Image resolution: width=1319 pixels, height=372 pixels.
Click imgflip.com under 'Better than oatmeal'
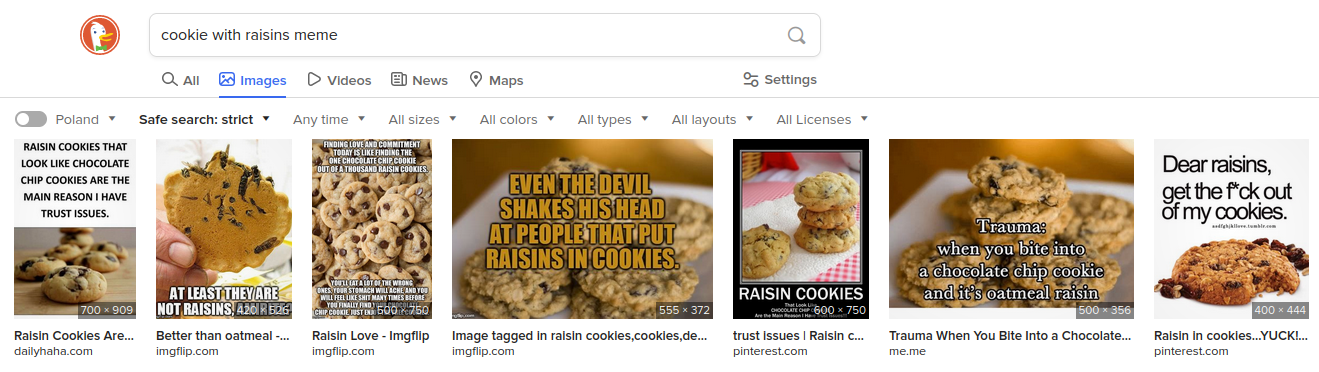point(187,351)
